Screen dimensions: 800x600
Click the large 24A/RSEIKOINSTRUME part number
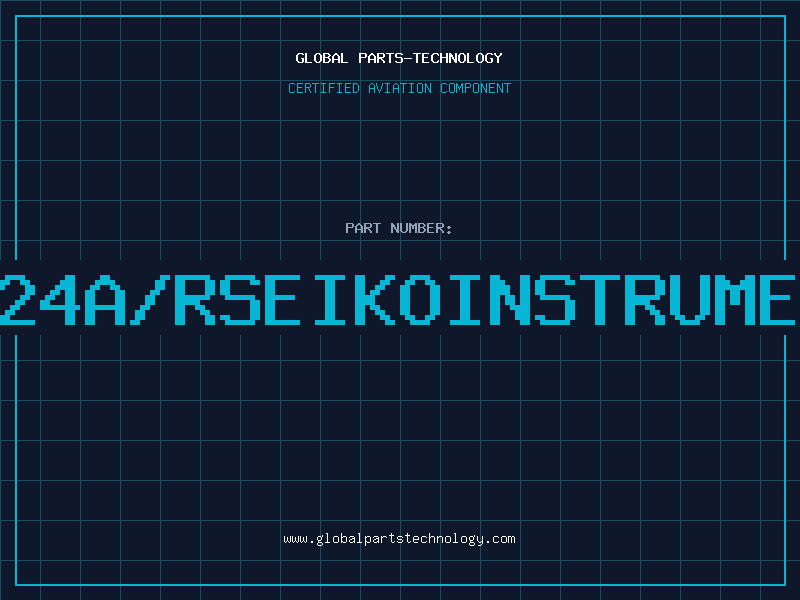point(399,299)
